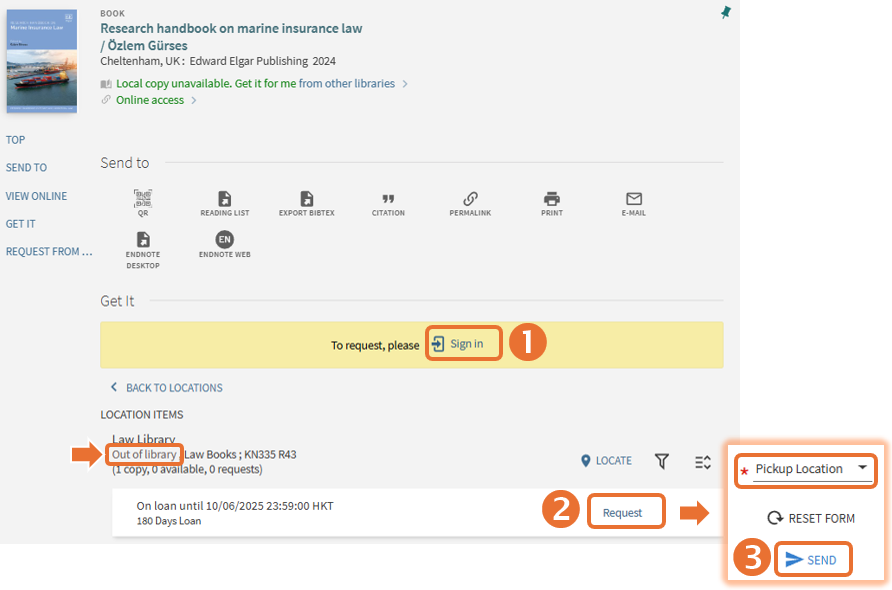Print the book record
892x590 pixels.
(552, 200)
